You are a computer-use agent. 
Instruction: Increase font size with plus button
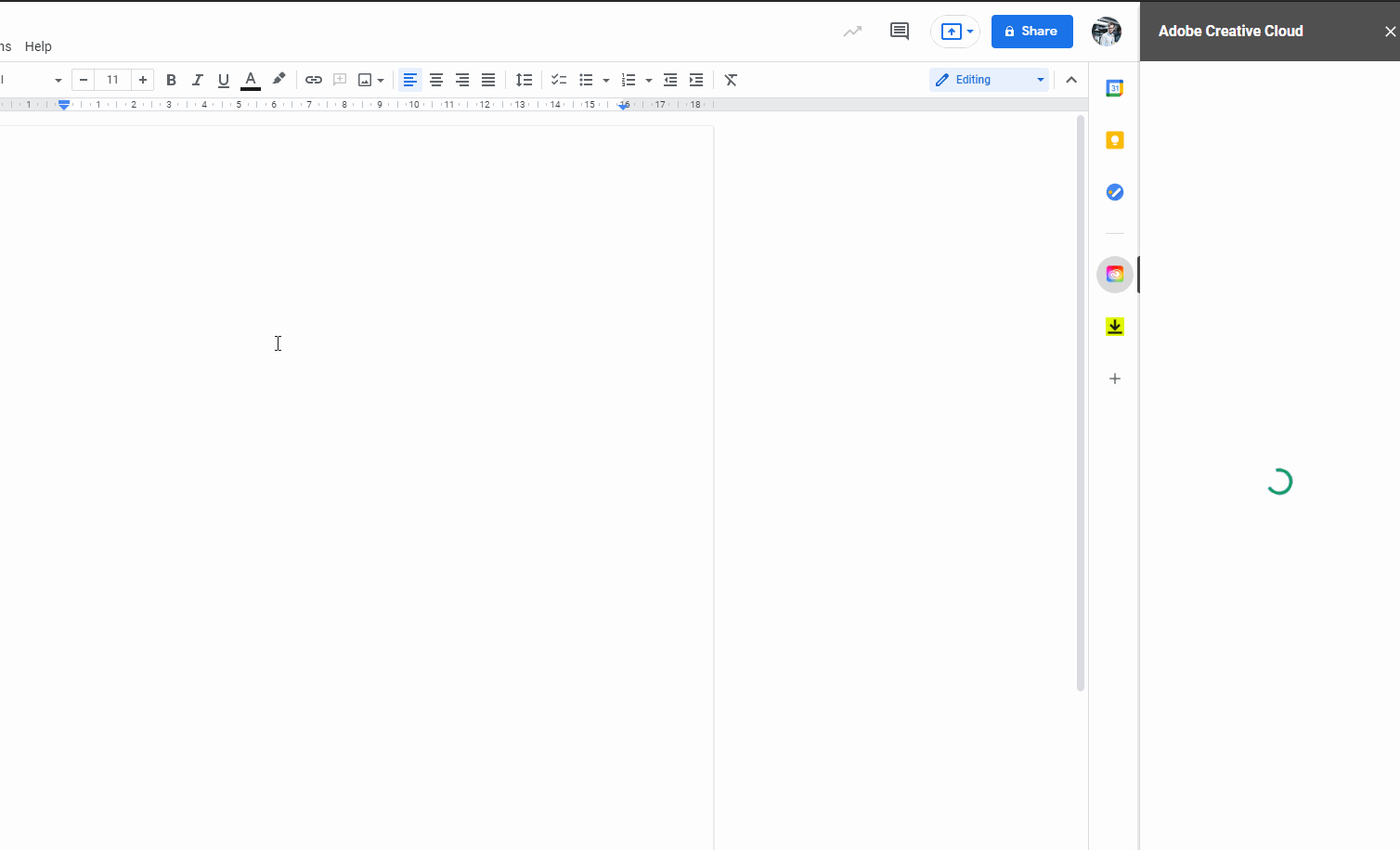(x=142, y=80)
